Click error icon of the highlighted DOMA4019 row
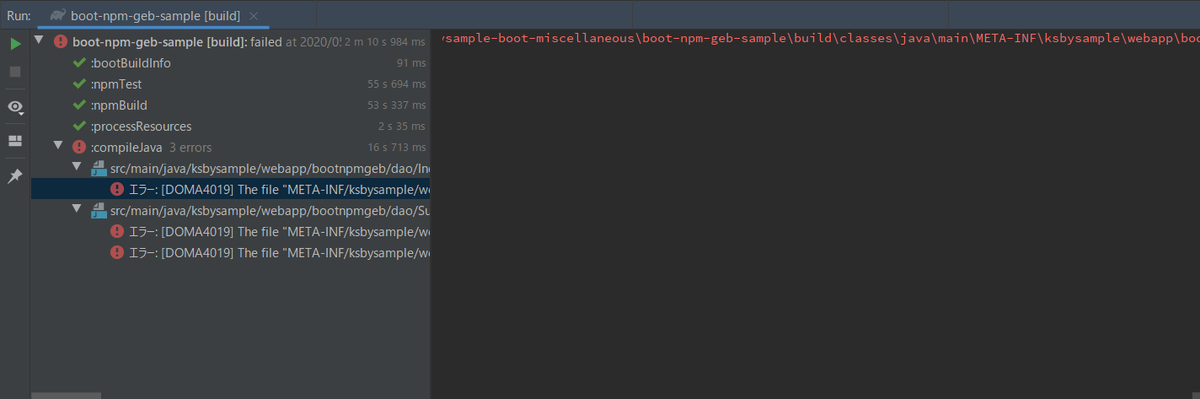This screenshot has height=399, width=1200. coord(117,189)
